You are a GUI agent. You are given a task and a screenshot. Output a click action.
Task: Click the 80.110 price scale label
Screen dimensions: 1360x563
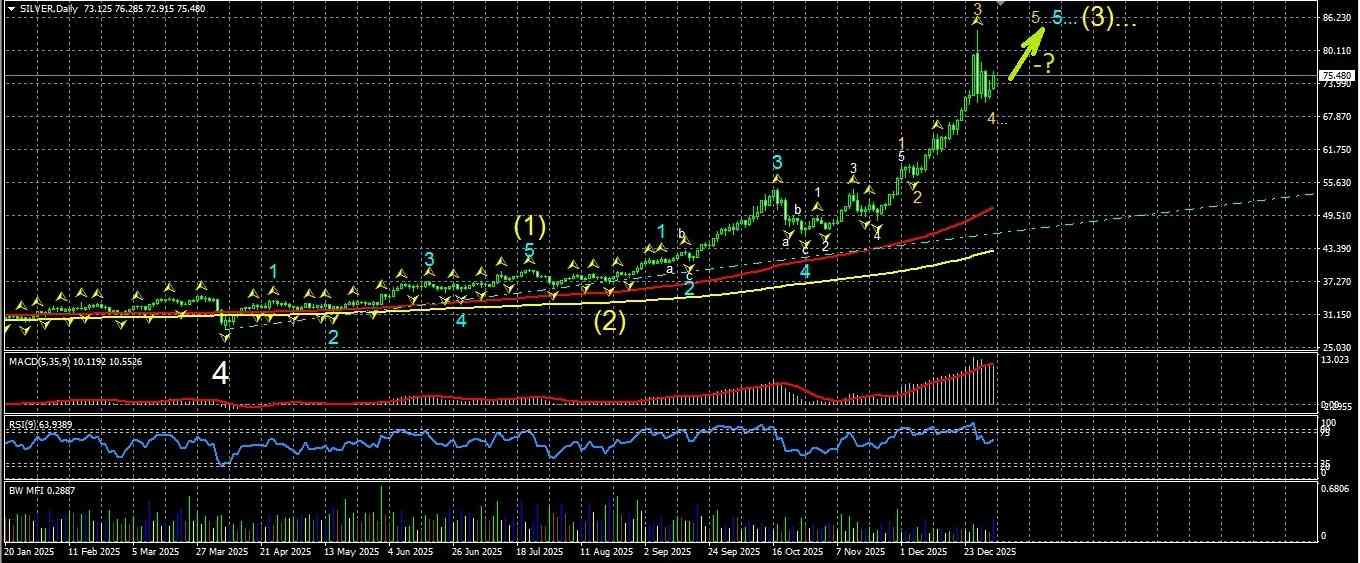pos(1336,51)
